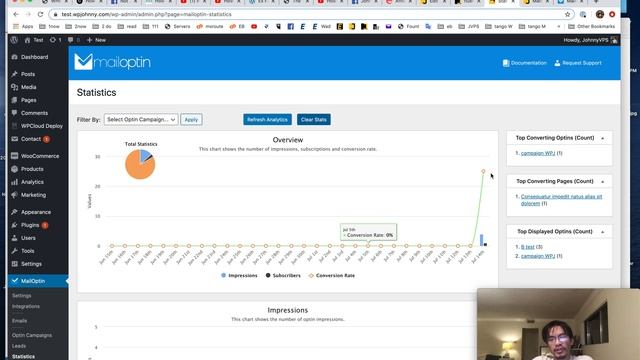This screenshot has width=640, height=360.
Task: Open the Request Support link
Action: (x=578, y=63)
